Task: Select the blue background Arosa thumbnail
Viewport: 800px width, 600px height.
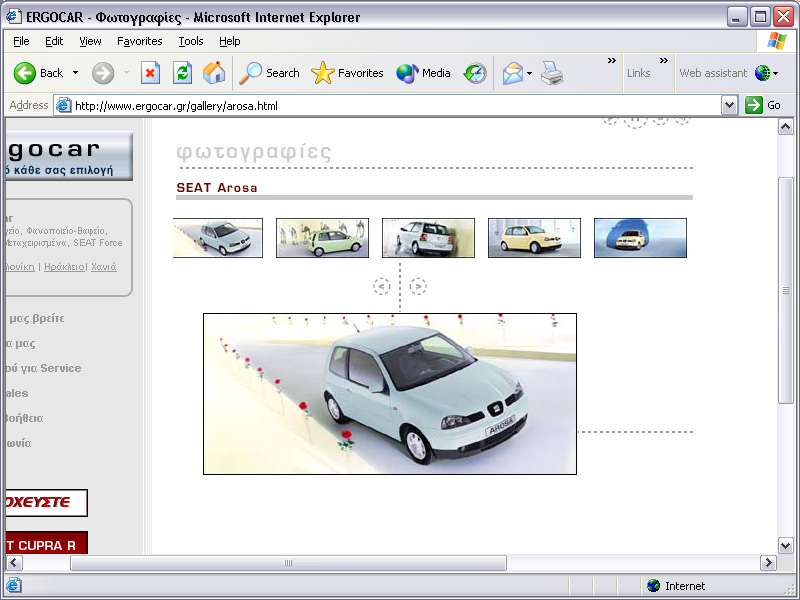Action: point(640,238)
